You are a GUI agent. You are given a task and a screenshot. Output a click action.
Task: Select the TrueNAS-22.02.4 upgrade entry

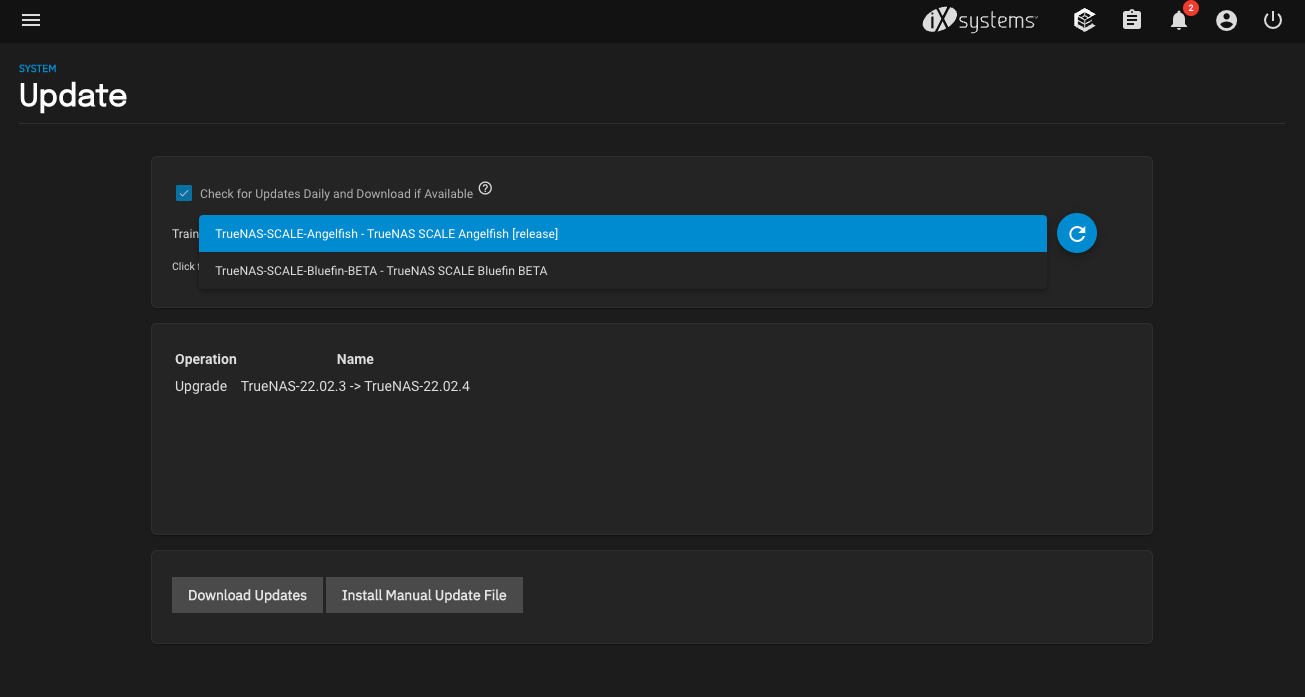(x=355, y=386)
